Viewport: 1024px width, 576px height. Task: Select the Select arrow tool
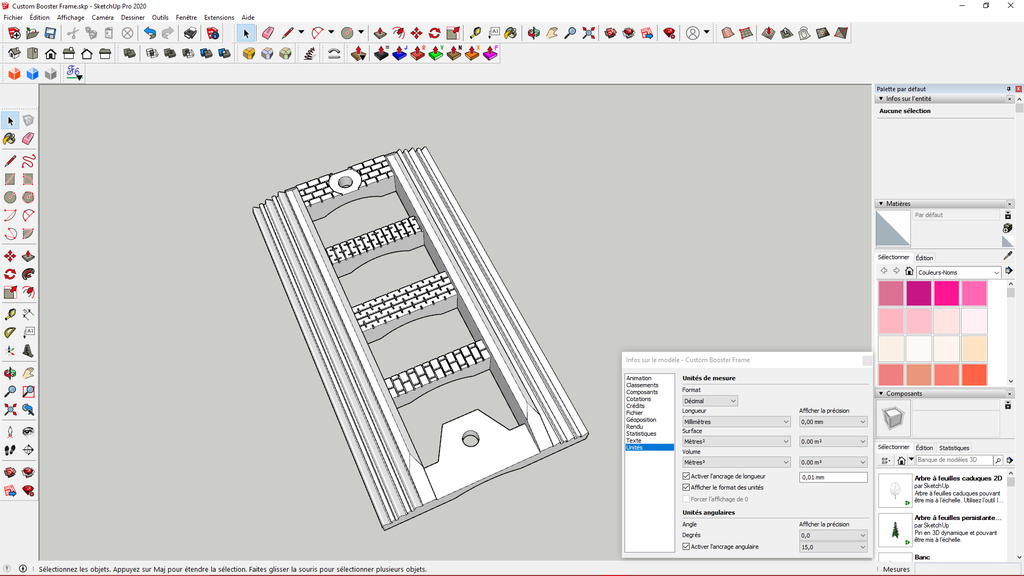point(246,33)
